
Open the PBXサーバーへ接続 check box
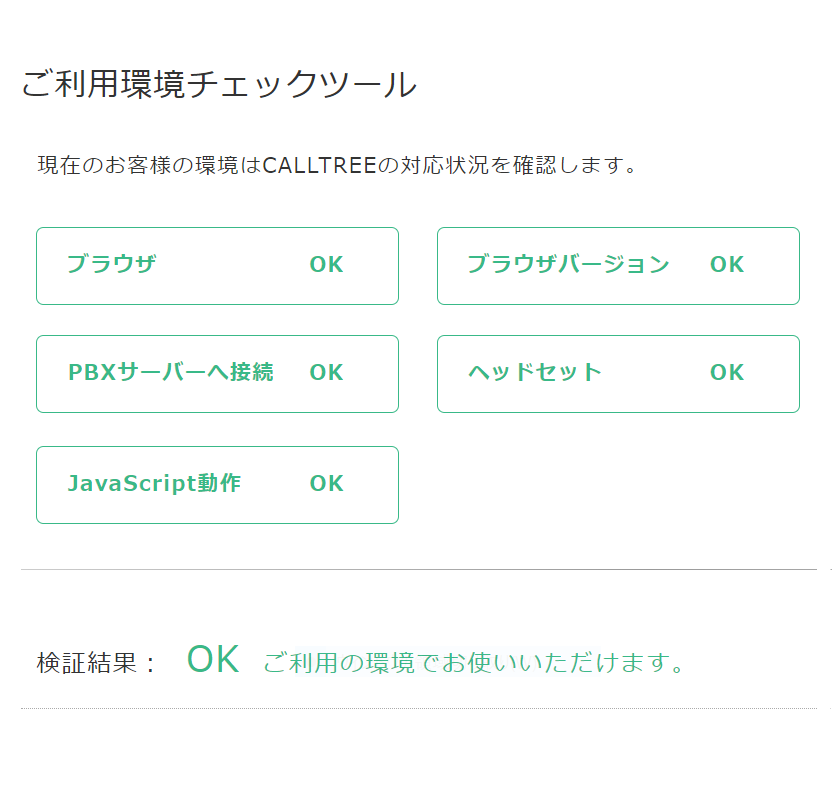tap(217, 374)
